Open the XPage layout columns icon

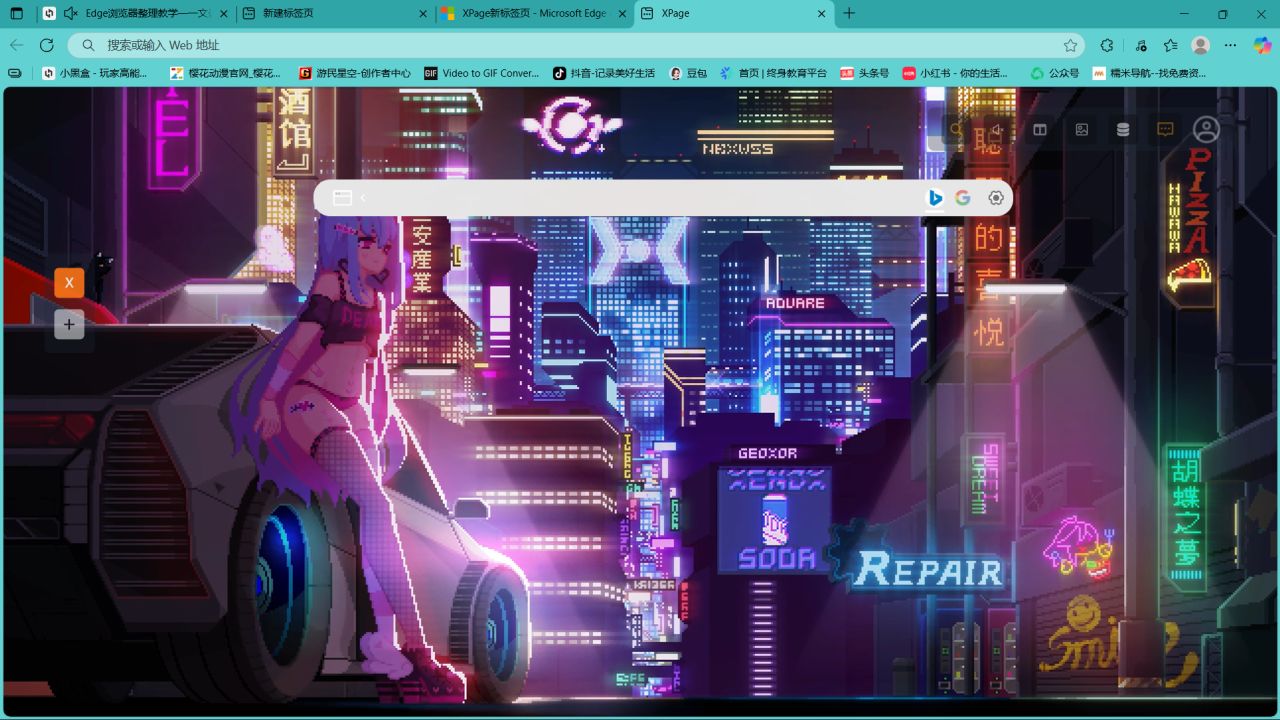click(x=1040, y=129)
